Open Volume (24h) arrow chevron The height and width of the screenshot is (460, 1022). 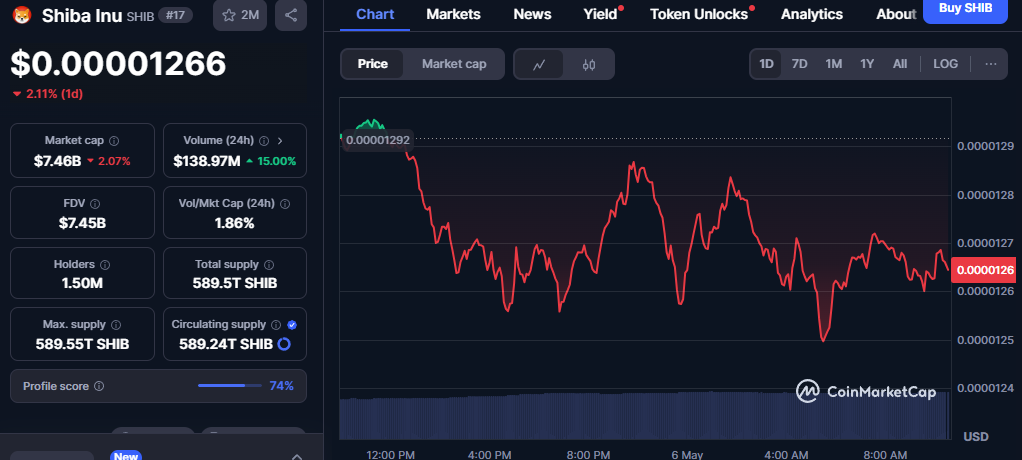[280, 141]
